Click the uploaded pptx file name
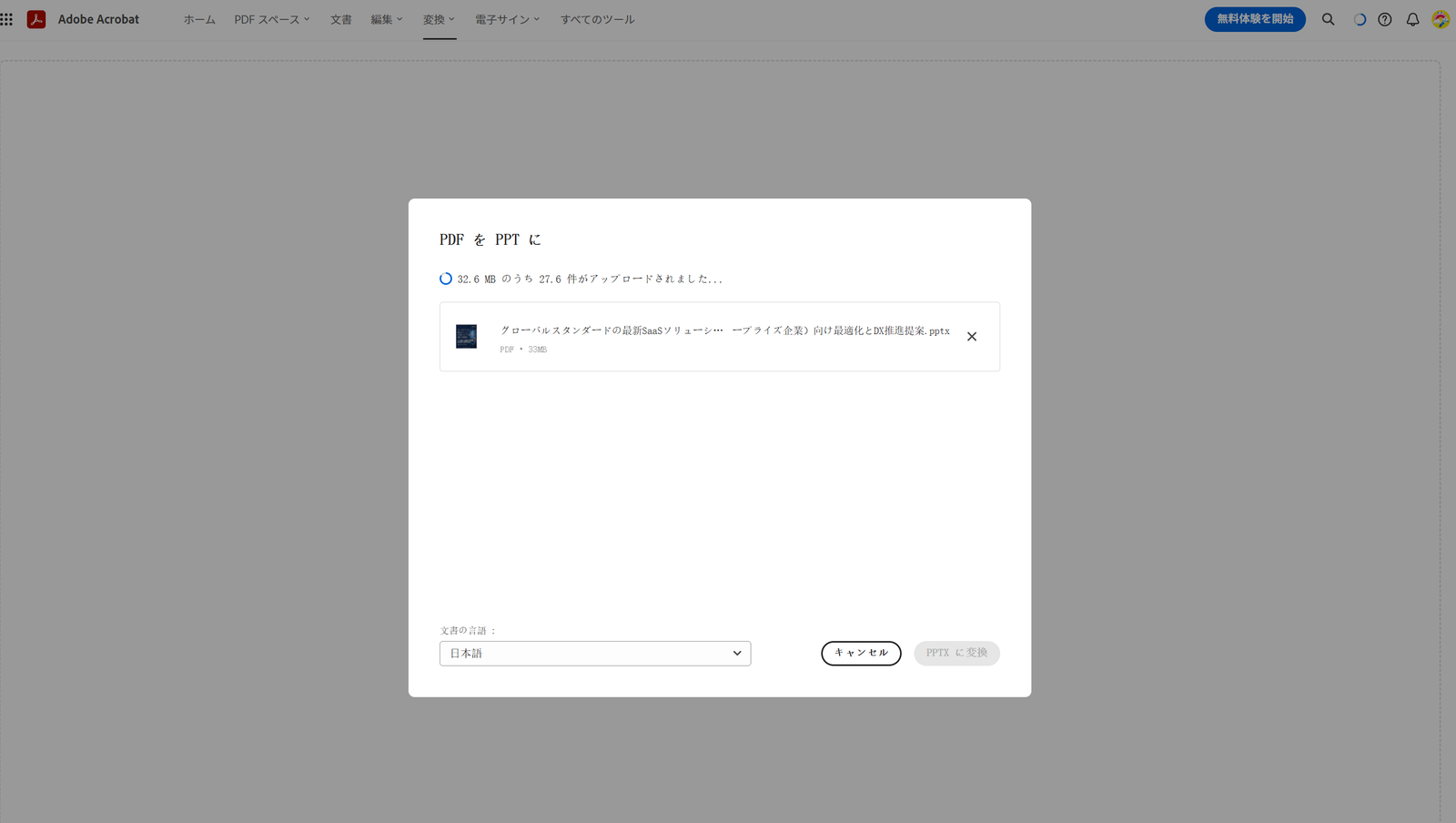The image size is (1456, 823). [724, 330]
